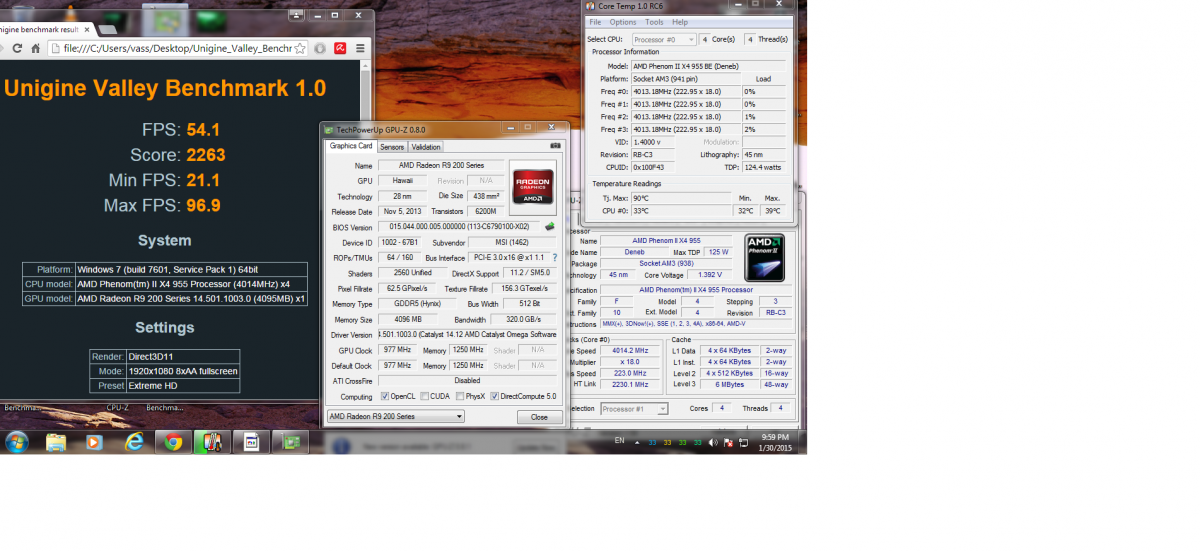The width and height of the screenshot is (1200, 551).
Task: Click the 9:59 PM clock in the tray
Action: [x=774, y=437]
